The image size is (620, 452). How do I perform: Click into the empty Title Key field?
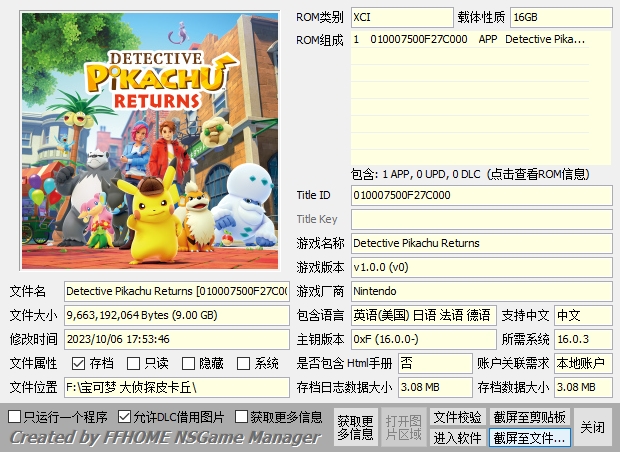tap(480, 219)
